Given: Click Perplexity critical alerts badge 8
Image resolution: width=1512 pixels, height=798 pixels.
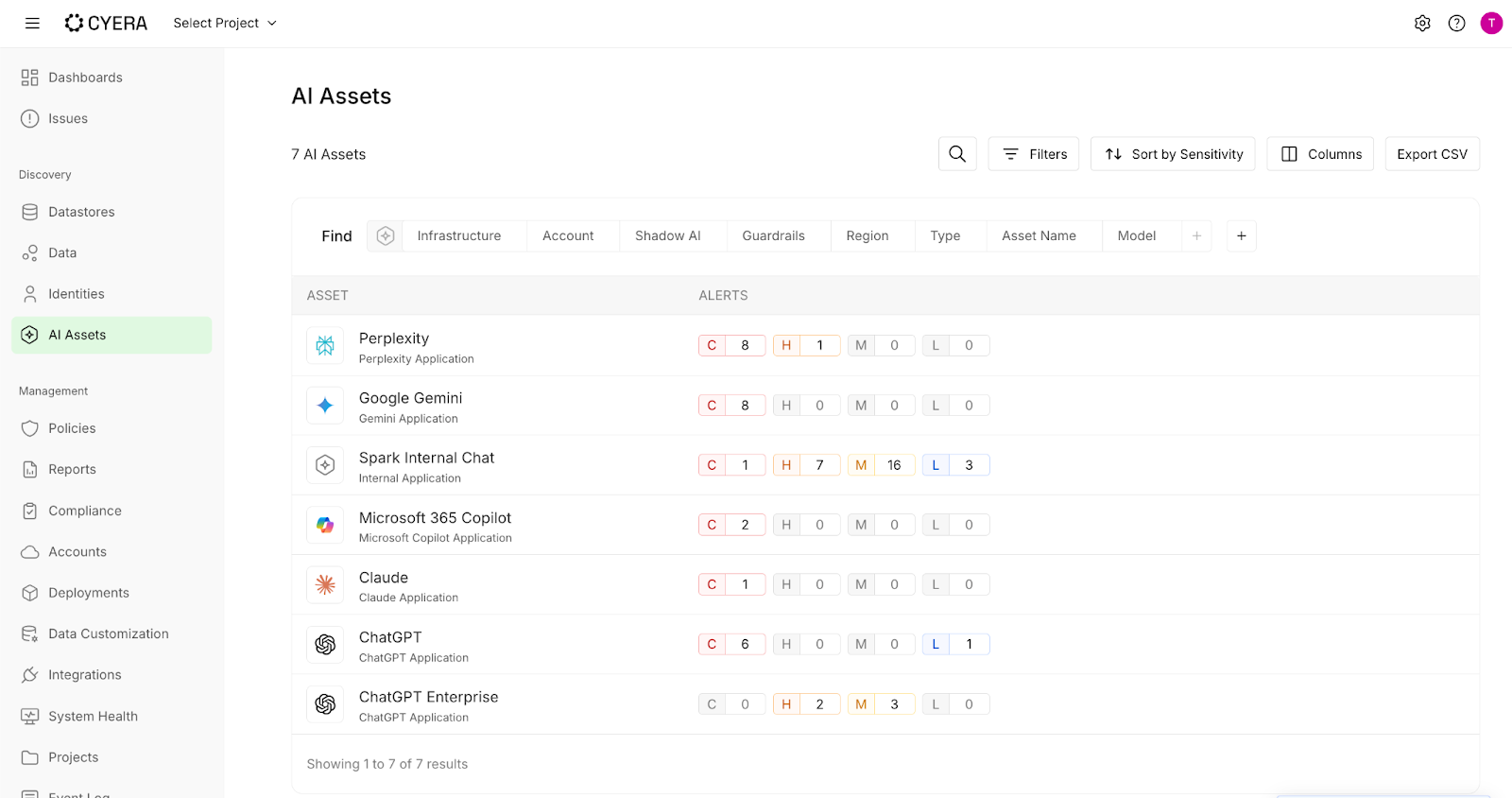Looking at the screenshot, I should 731,345.
